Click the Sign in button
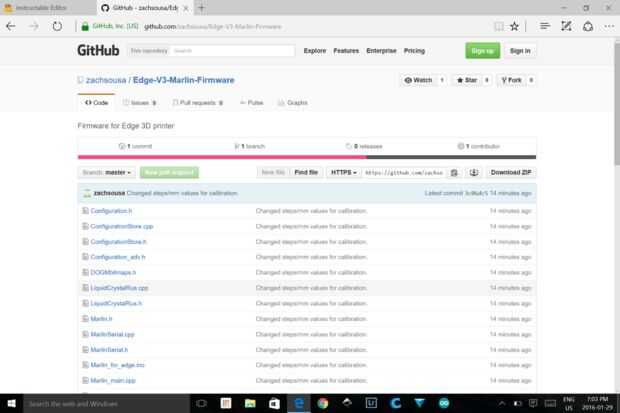620x413 pixels. [x=520, y=51]
